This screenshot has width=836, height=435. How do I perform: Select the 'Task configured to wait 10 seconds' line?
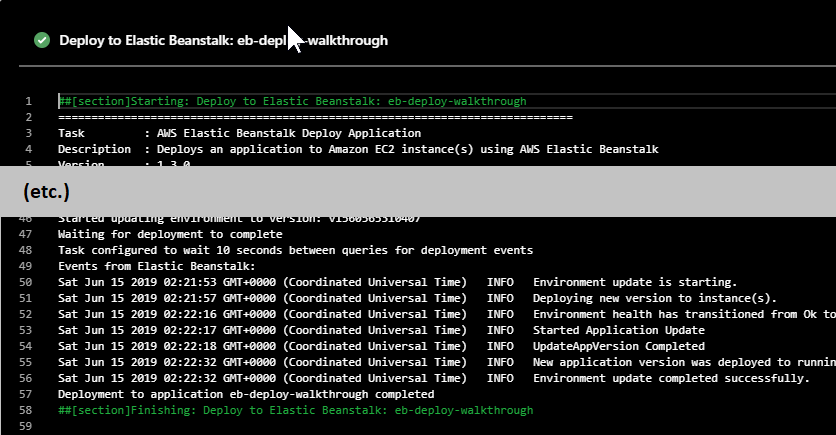click(x=295, y=250)
